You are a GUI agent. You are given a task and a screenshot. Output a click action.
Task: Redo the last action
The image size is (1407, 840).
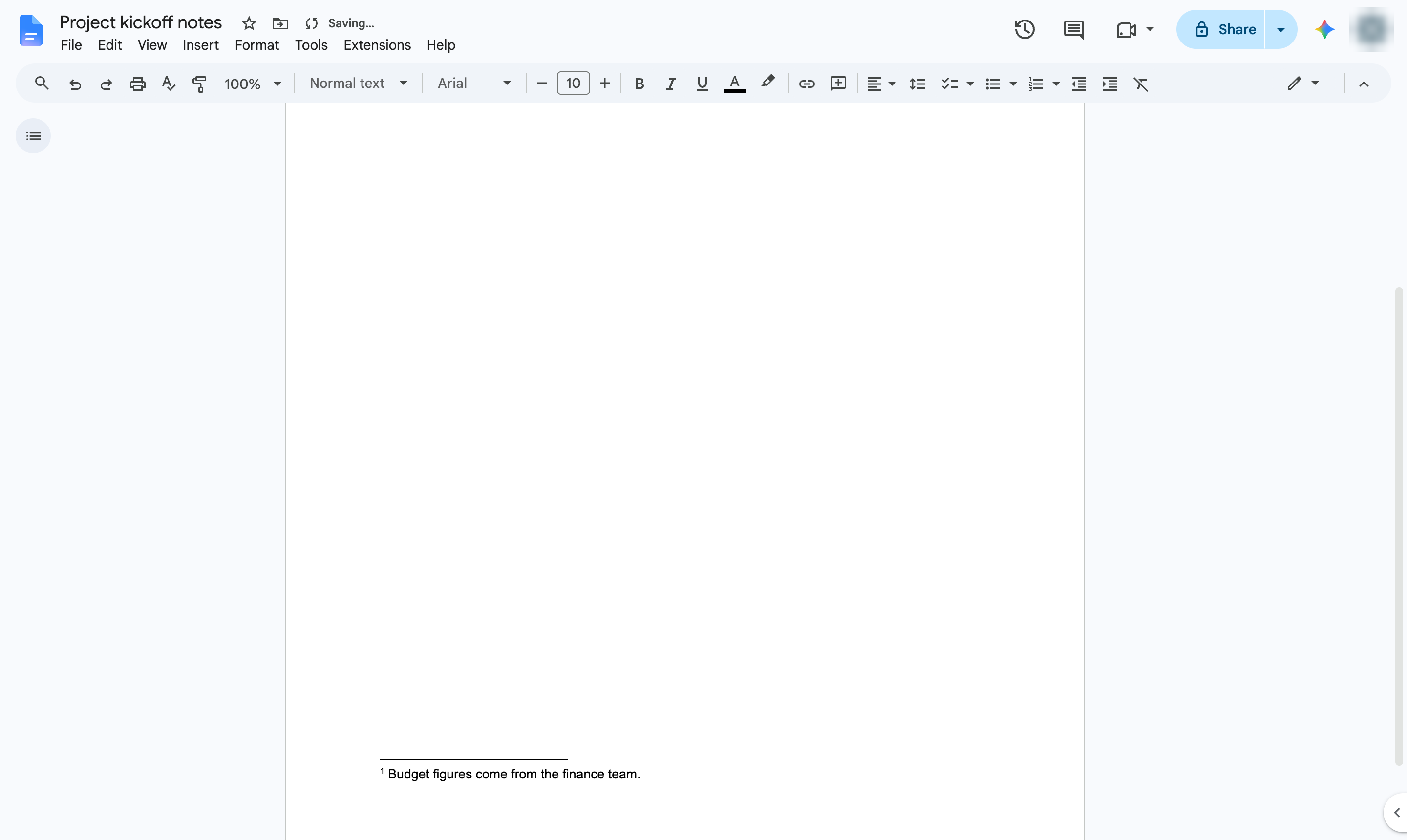106,84
